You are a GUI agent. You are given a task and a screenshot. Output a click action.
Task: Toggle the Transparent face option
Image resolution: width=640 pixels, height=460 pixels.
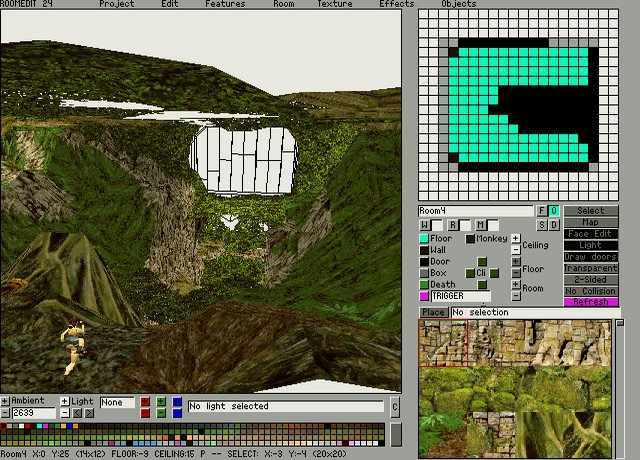coord(591,268)
